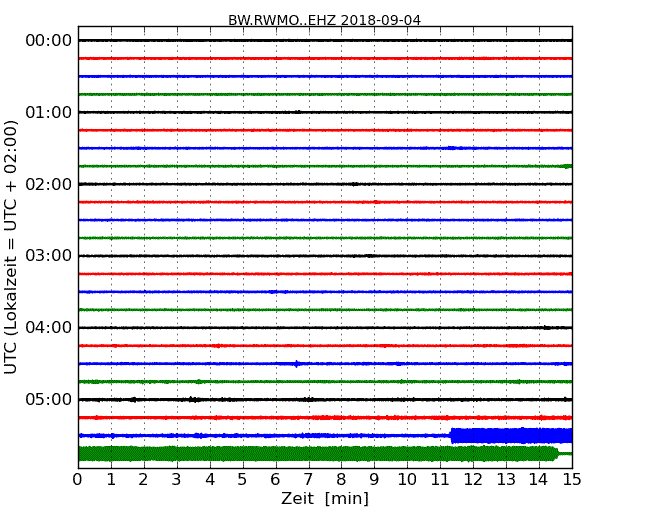Click the plot title BW.RWMO..EHZ 2018-09-04
The width and height of the screenshot is (650, 520).
[x=324, y=20]
